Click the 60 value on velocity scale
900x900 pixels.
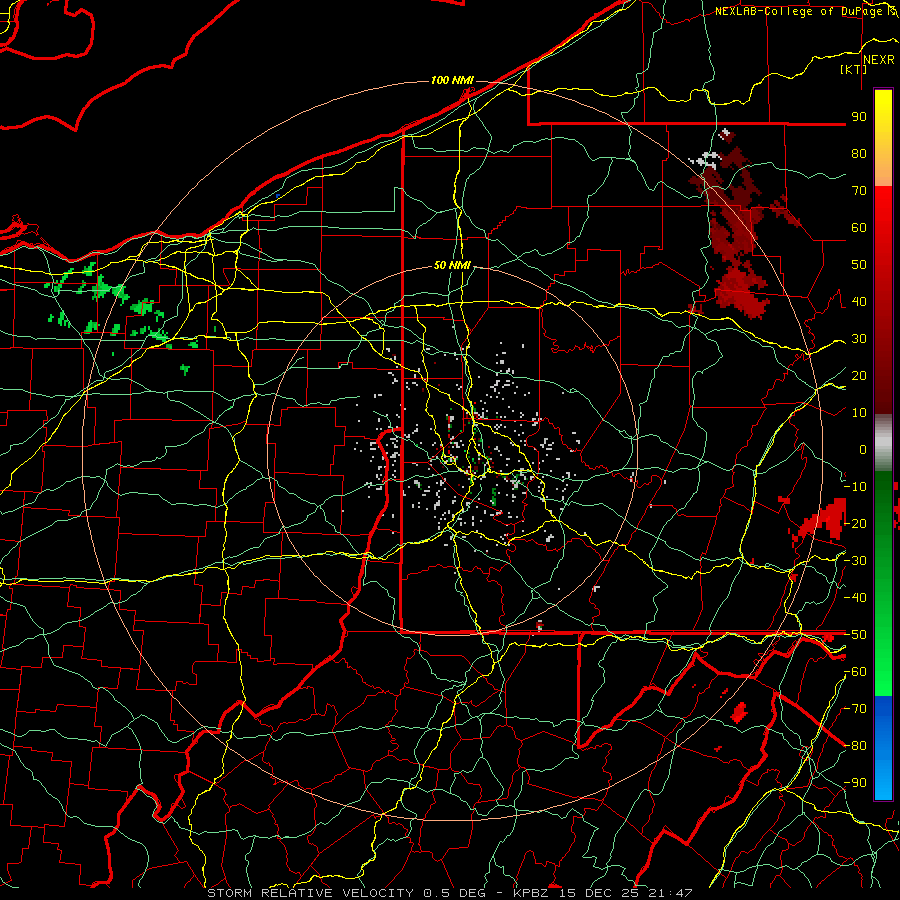(x=859, y=227)
